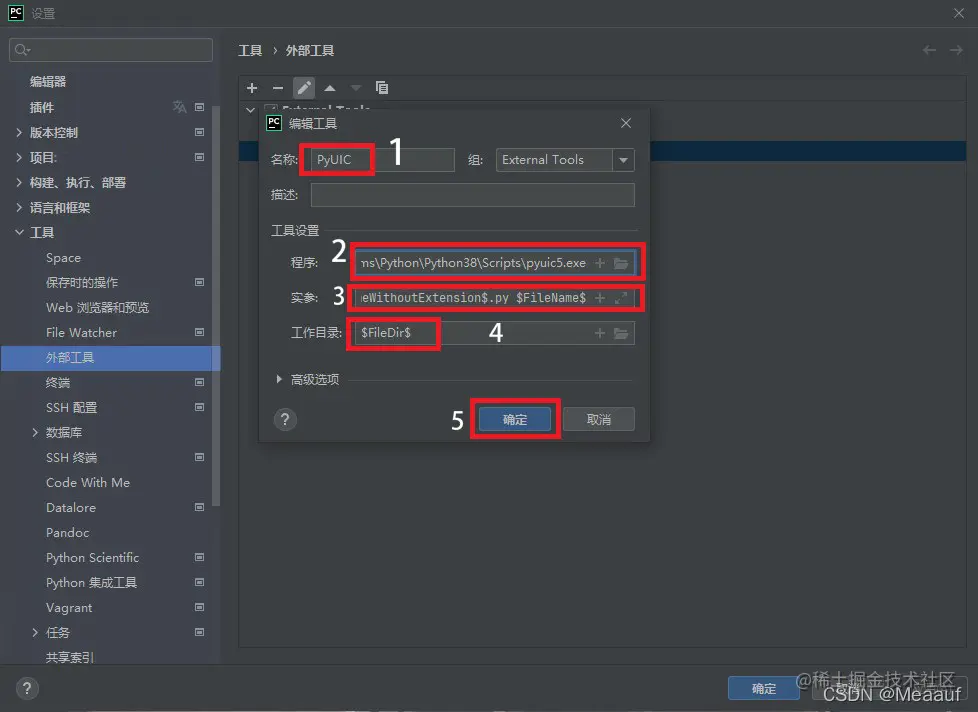
Task: Click help question mark in settings window
Action: [x=27, y=688]
